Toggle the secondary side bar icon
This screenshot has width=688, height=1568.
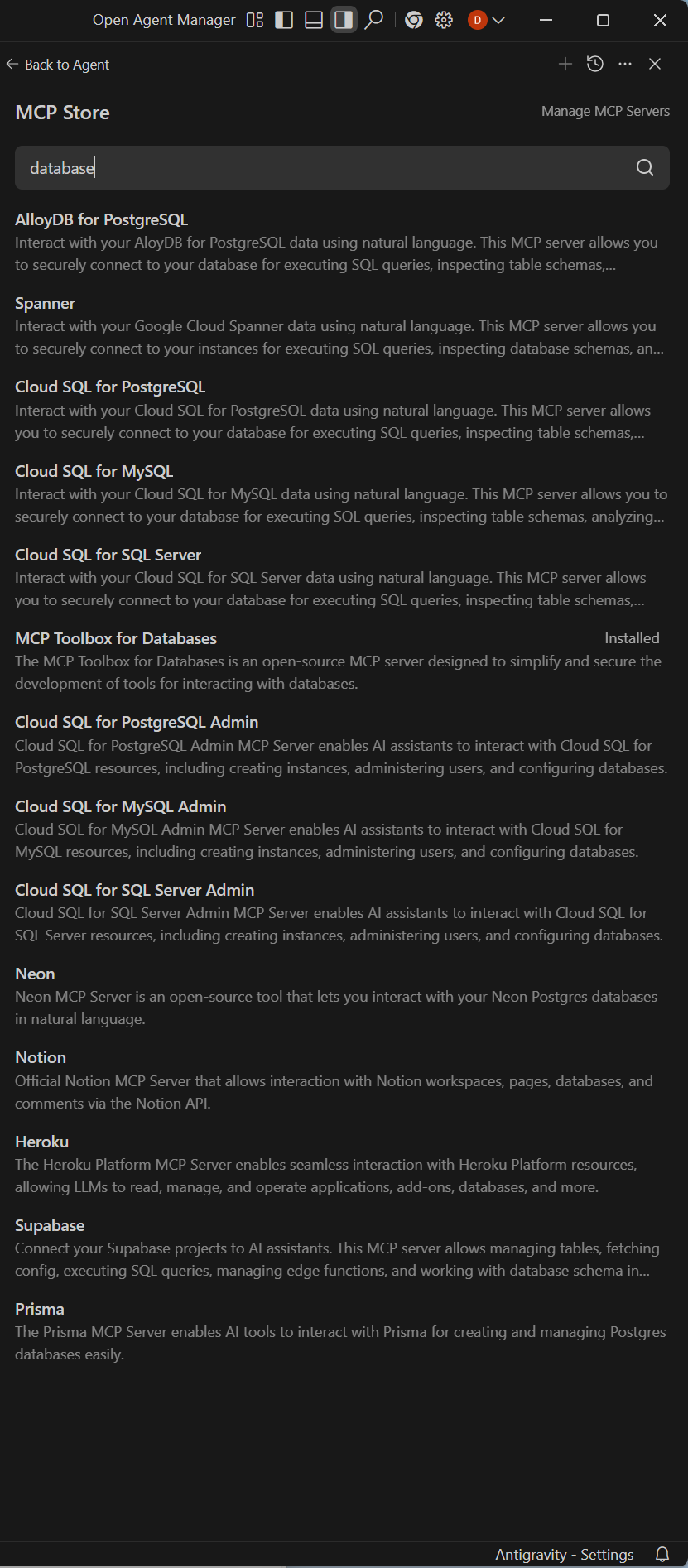pyautogui.click(x=344, y=20)
